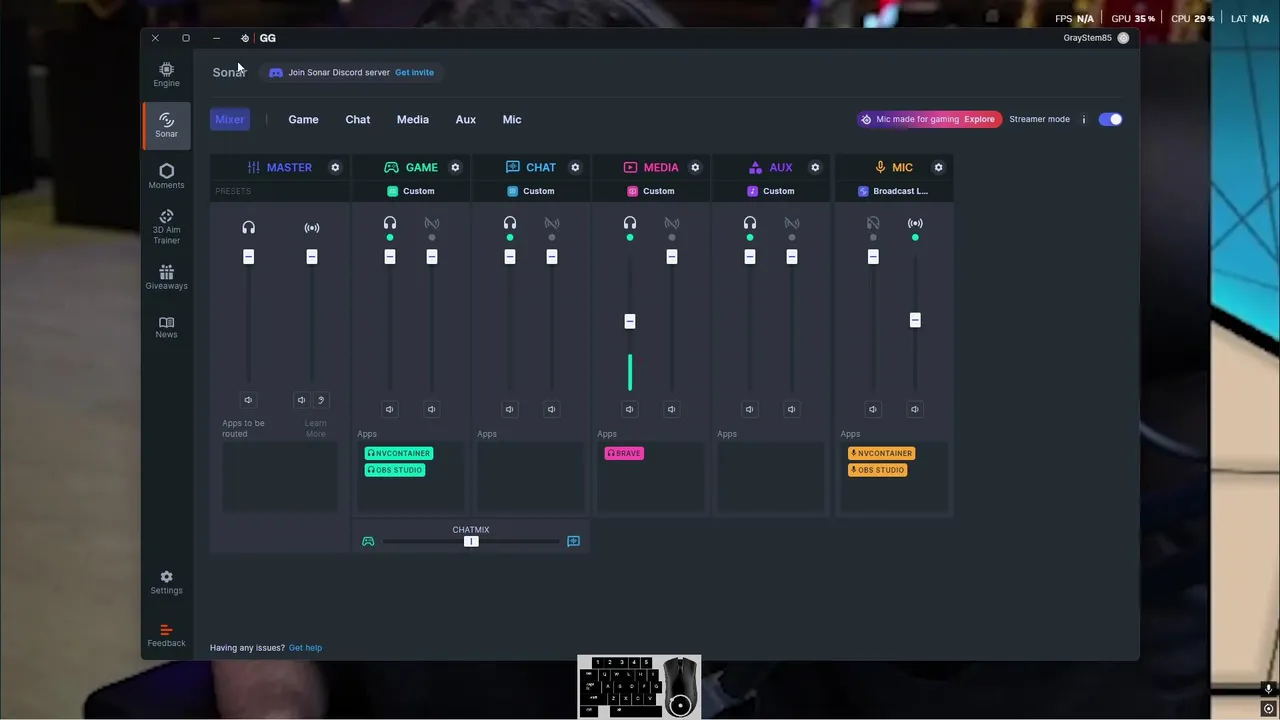Open the Engine section in sidebar
Screen dimensions: 1280x720
(x=166, y=74)
